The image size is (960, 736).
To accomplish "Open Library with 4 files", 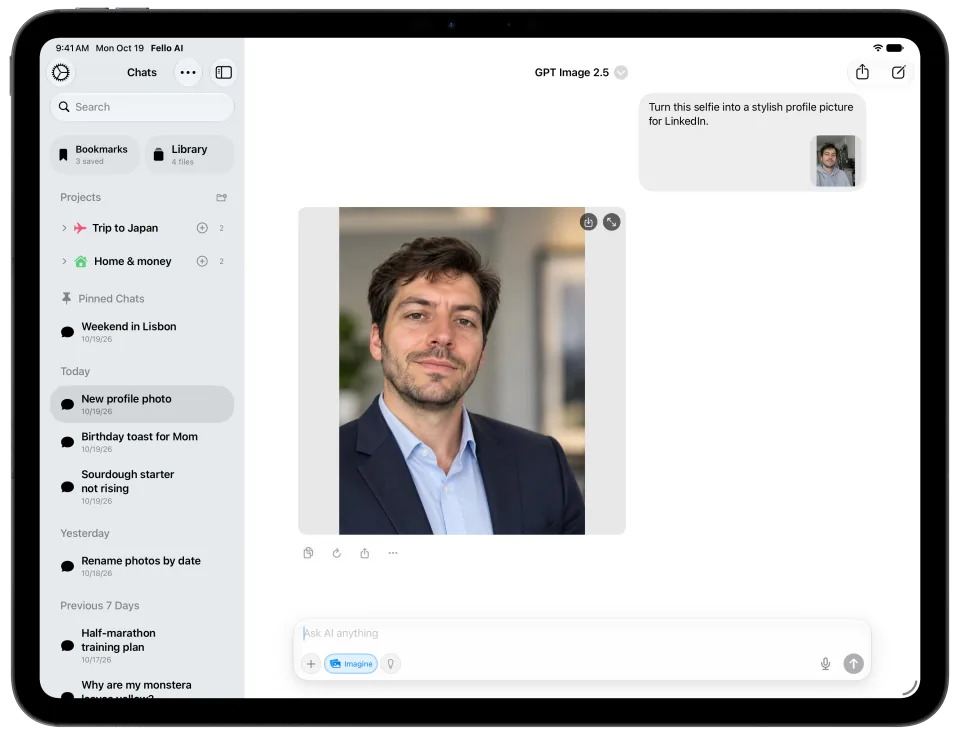I will (x=189, y=155).
